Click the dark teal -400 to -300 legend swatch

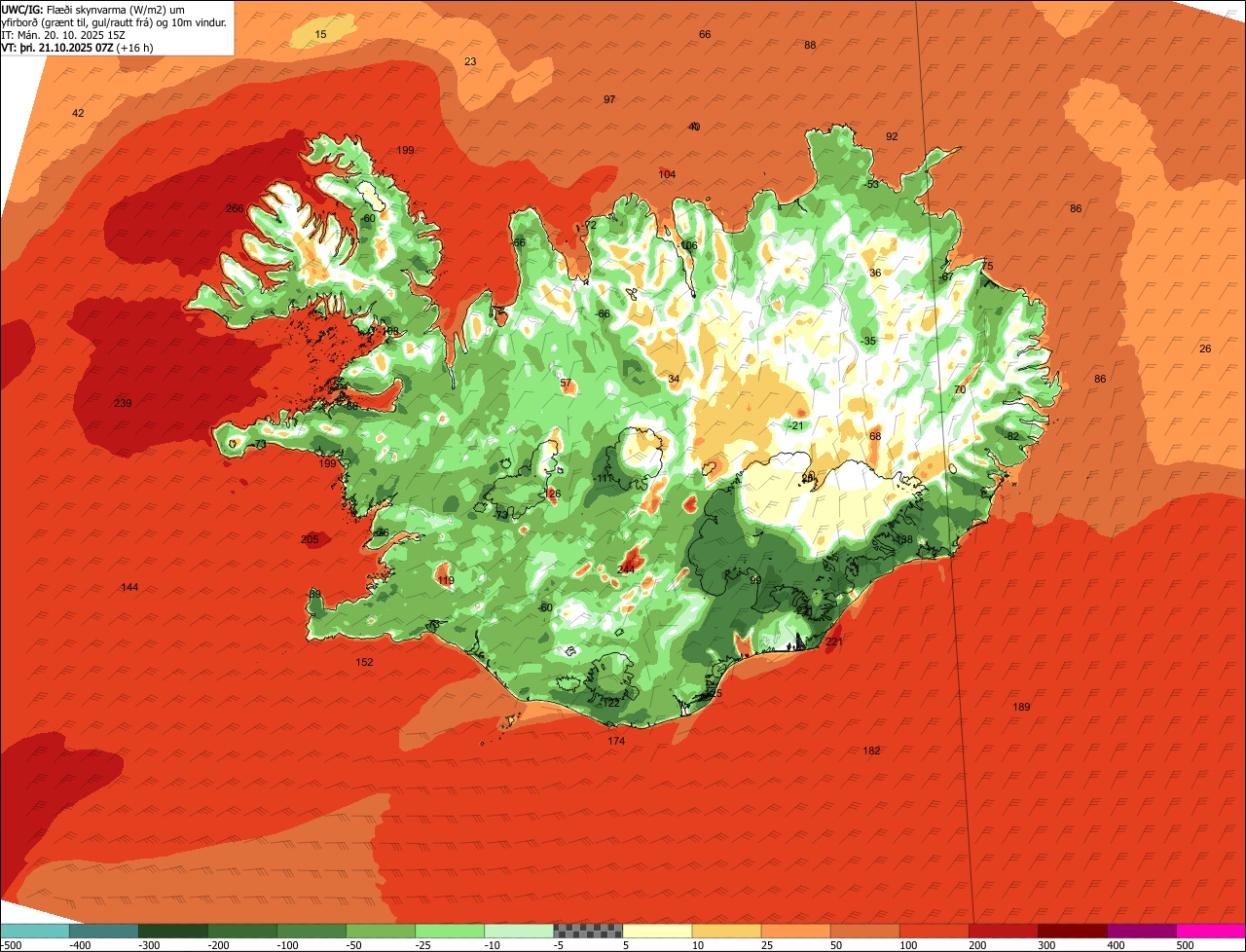coord(104,931)
